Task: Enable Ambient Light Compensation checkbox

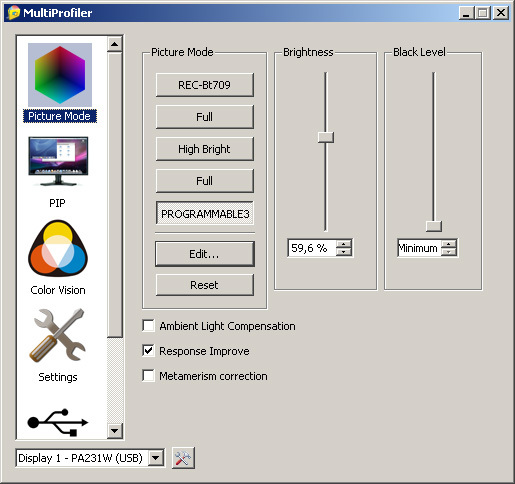Action: pyautogui.click(x=148, y=326)
